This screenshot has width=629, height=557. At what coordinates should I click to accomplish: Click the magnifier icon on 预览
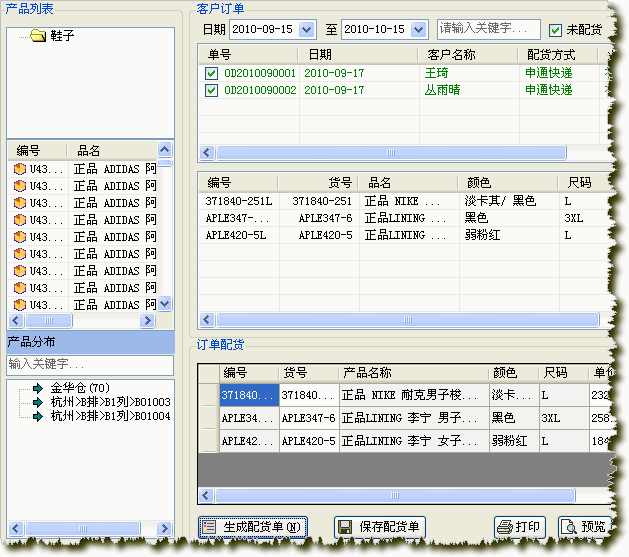[568, 527]
